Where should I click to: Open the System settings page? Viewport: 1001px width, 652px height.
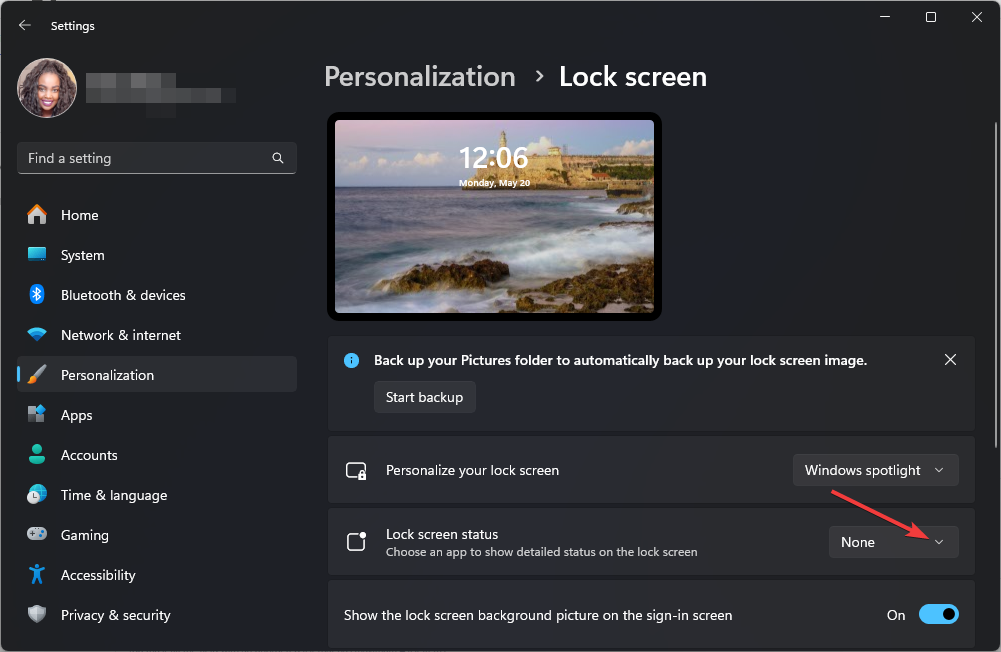[82, 255]
